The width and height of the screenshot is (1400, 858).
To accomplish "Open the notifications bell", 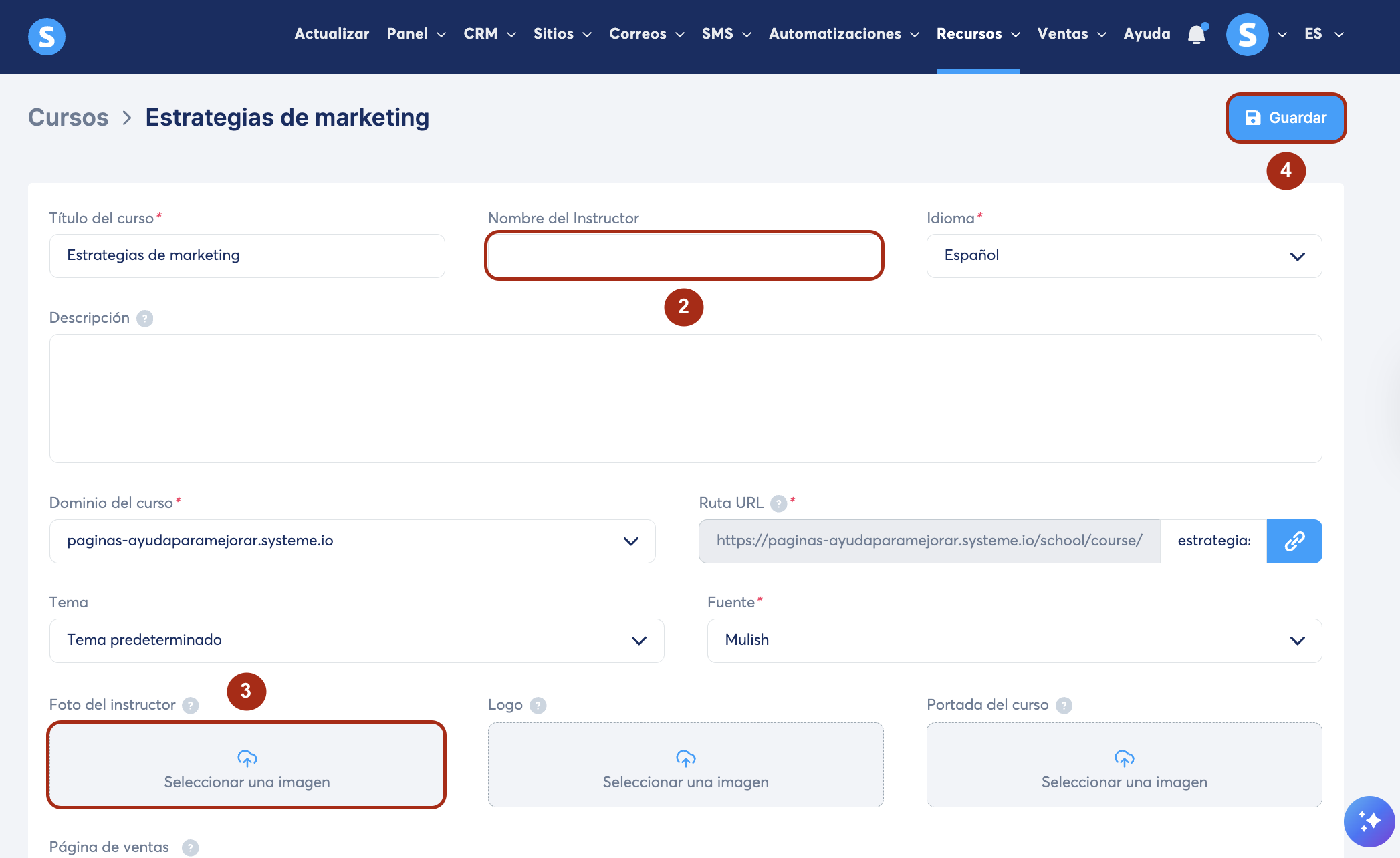I will click(x=1197, y=34).
